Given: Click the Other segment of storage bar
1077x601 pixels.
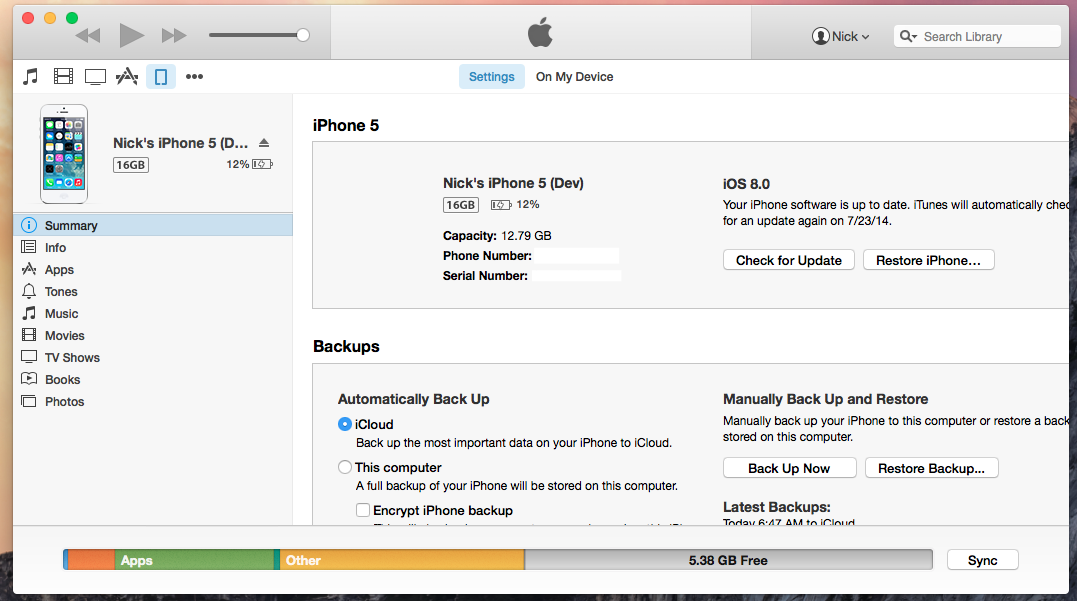Looking at the screenshot, I should [402, 560].
